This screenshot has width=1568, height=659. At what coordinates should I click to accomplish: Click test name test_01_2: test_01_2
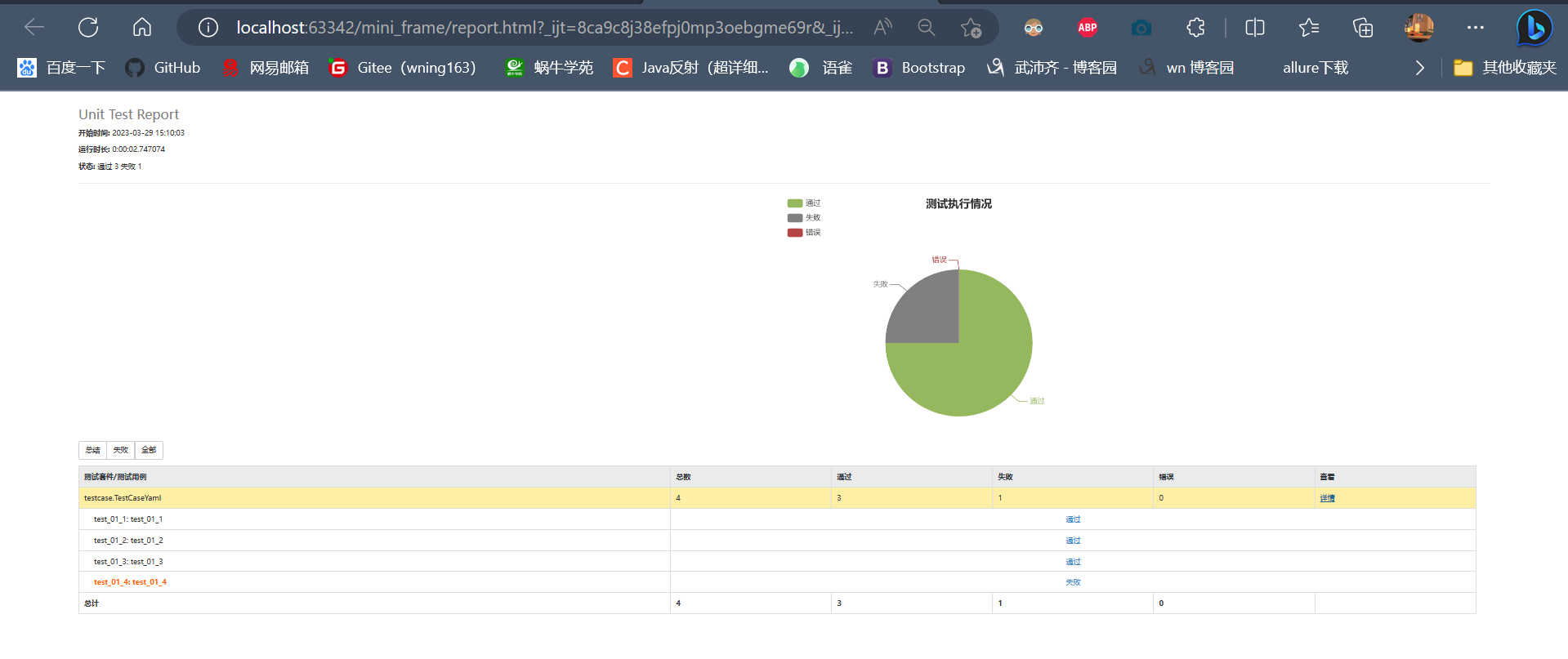(x=128, y=541)
